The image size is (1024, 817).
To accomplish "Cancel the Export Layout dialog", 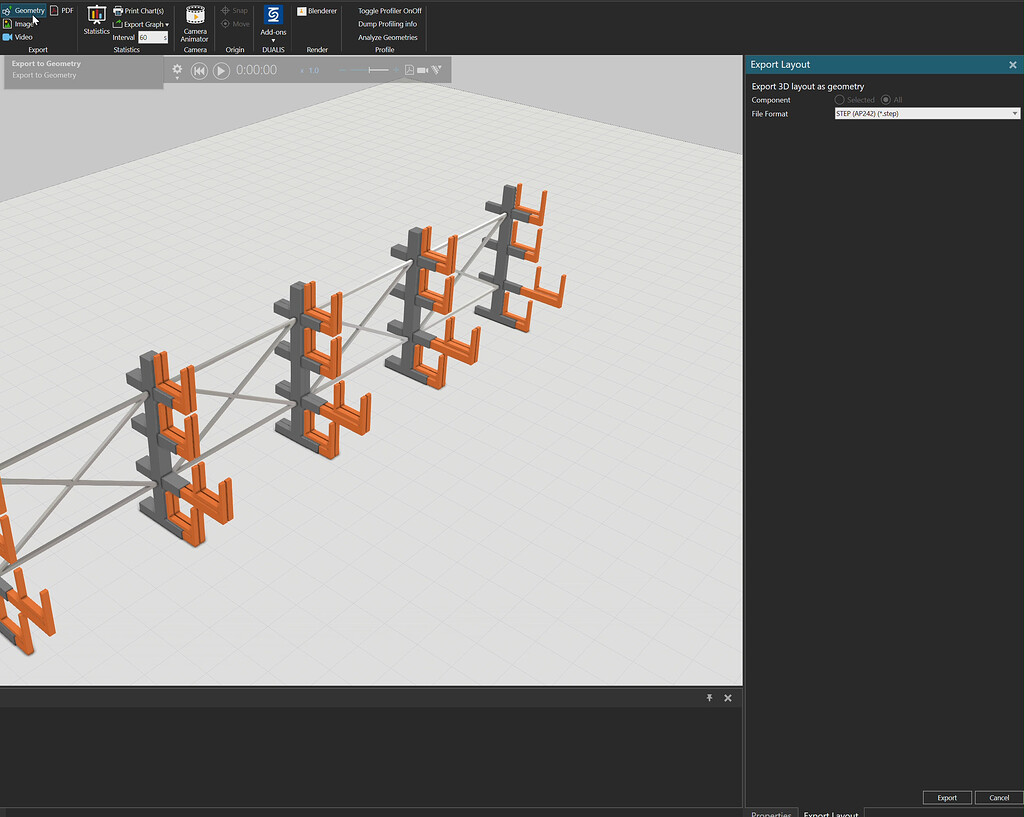I will point(997,797).
